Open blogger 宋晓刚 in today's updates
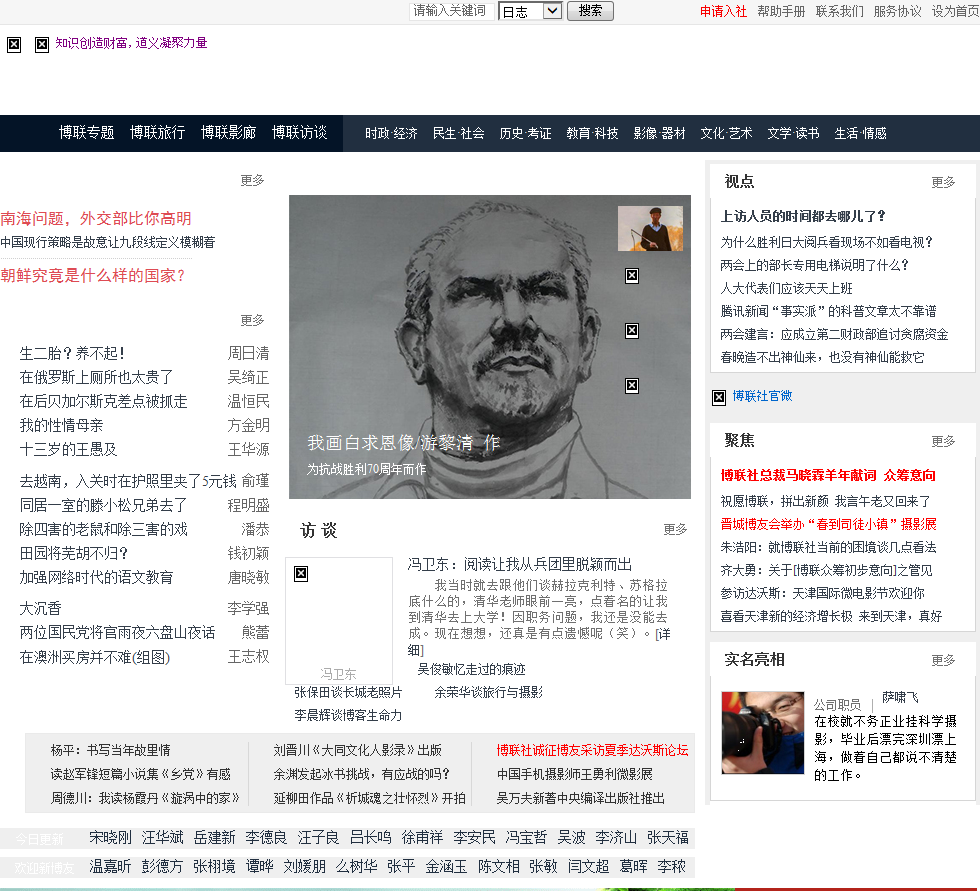Viewport: 980px width, 891px height. tap(110, 837)
